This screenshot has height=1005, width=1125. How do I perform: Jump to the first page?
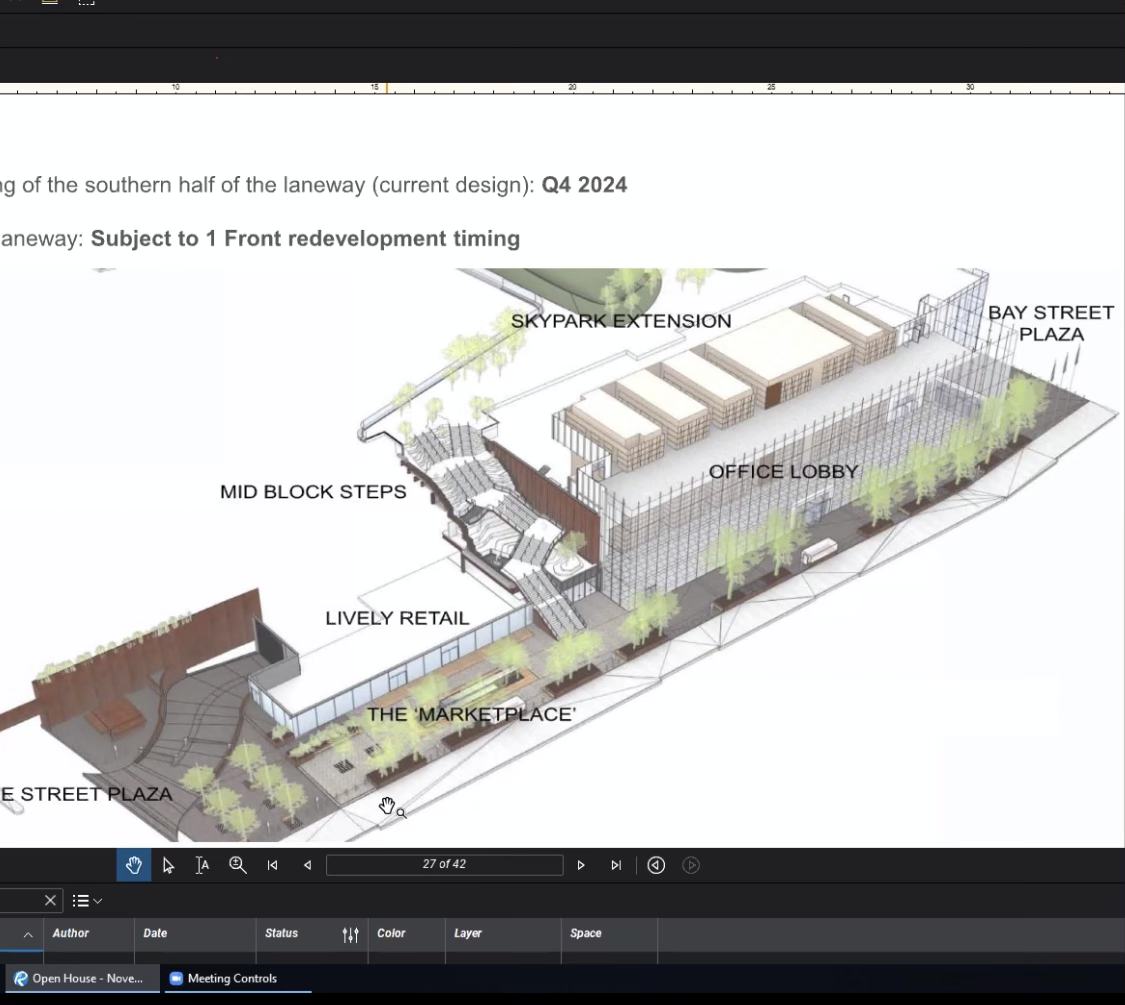point(272,866)
